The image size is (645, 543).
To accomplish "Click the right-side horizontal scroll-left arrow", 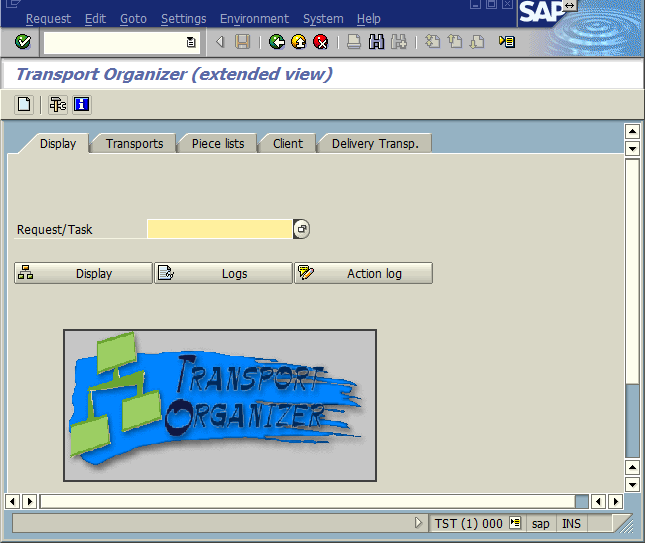I will click(x=598, y=501).
